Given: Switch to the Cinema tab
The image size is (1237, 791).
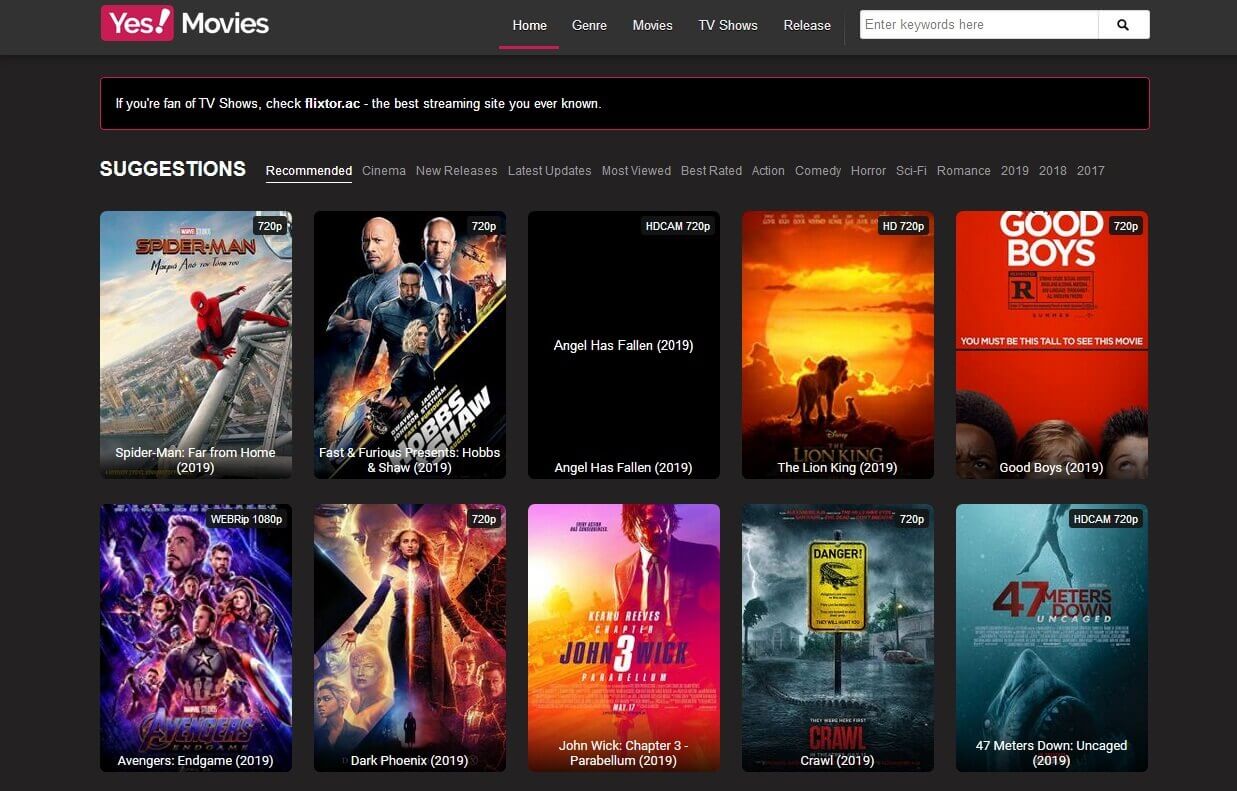Looking at the screenshot, I should [x=384, y=171].
